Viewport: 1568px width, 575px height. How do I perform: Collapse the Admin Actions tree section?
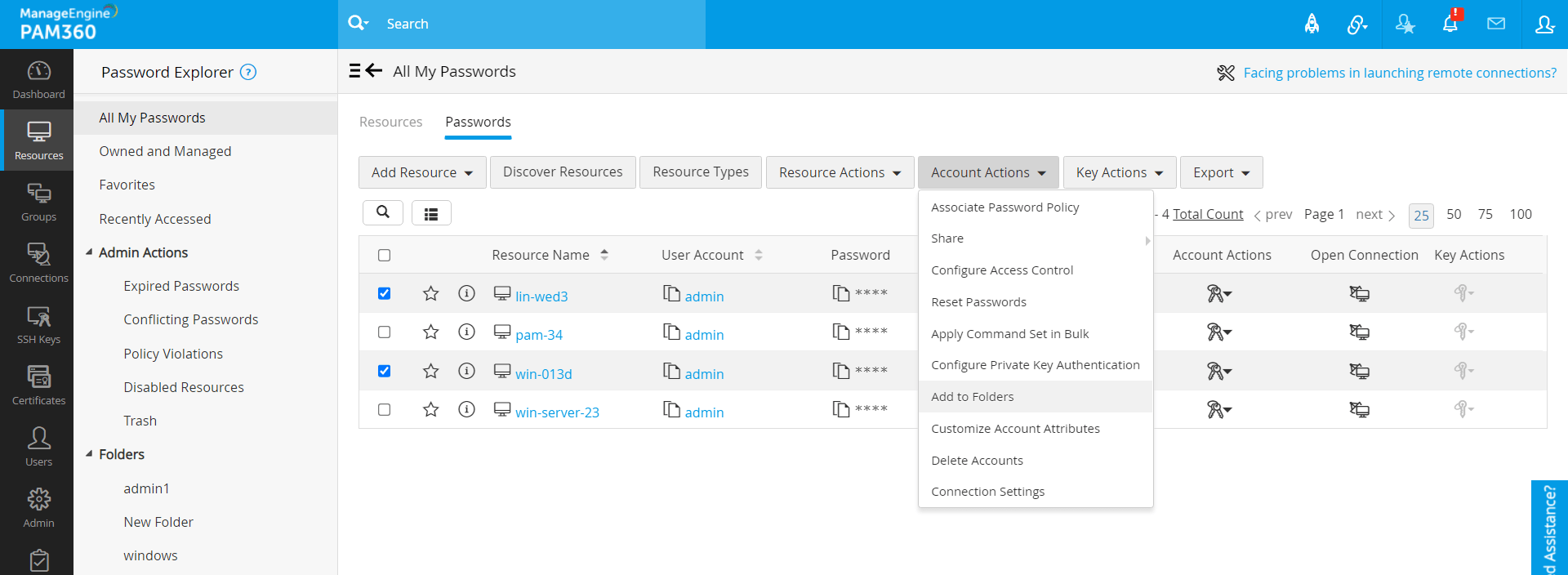pos(89,252)
